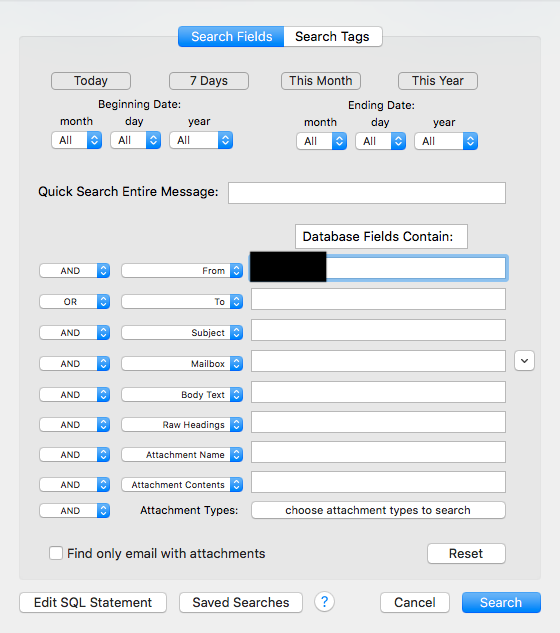Click the This Month button
The height and width of the screenshot is (633, 560).
point(321,81)
